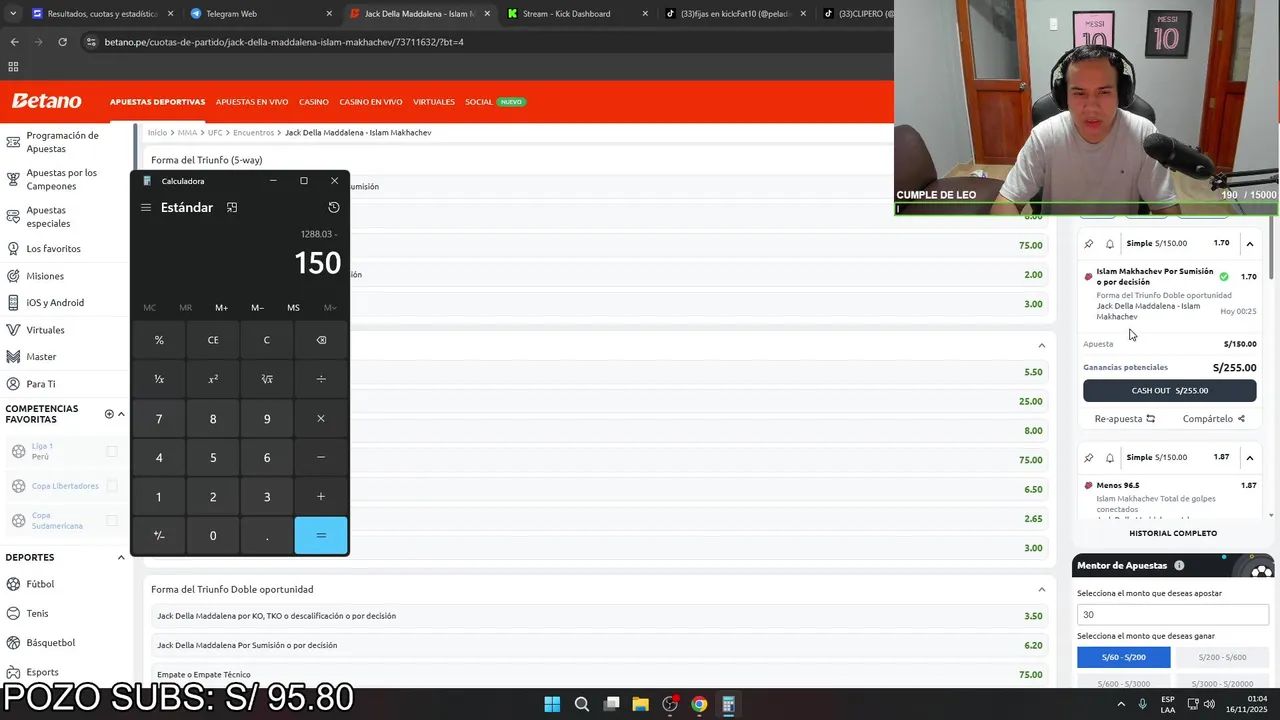This screenshot has height=720, width=1280.
Task: Switch to the Stream - Kick Dashboard tab
Action: [577, 14]
